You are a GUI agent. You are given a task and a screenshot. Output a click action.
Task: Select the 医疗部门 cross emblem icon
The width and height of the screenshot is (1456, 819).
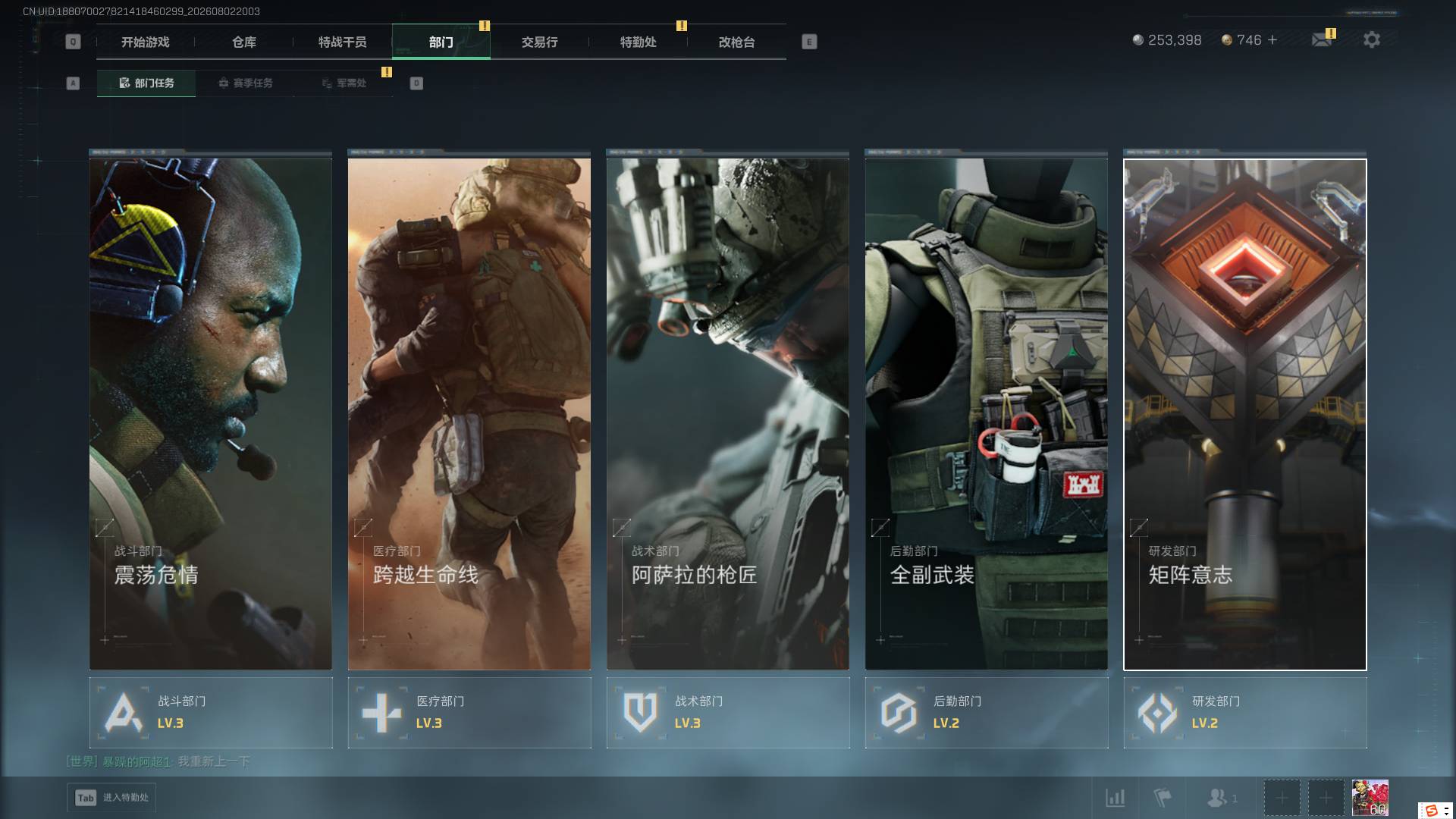pos(381,713)
